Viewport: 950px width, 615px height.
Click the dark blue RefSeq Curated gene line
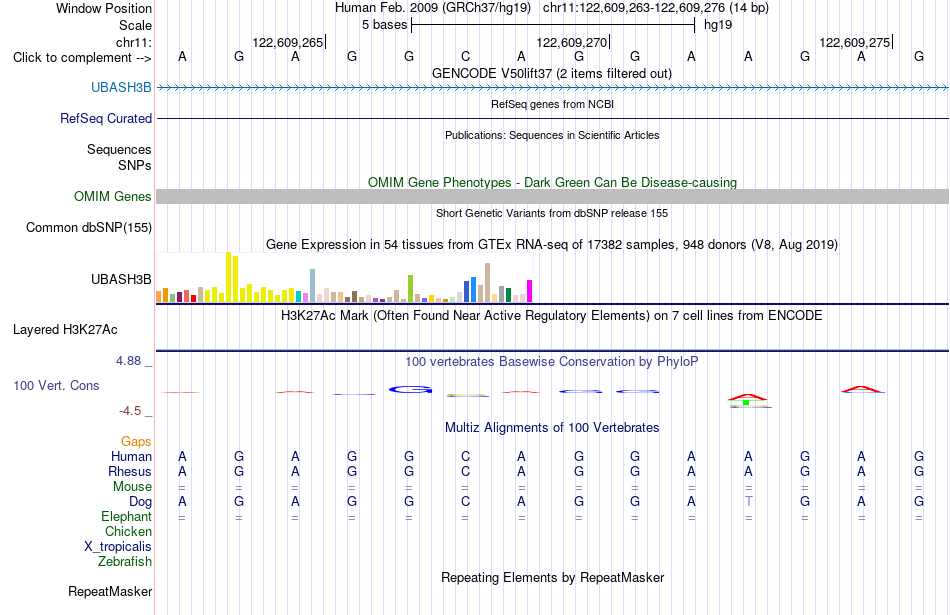552,118
